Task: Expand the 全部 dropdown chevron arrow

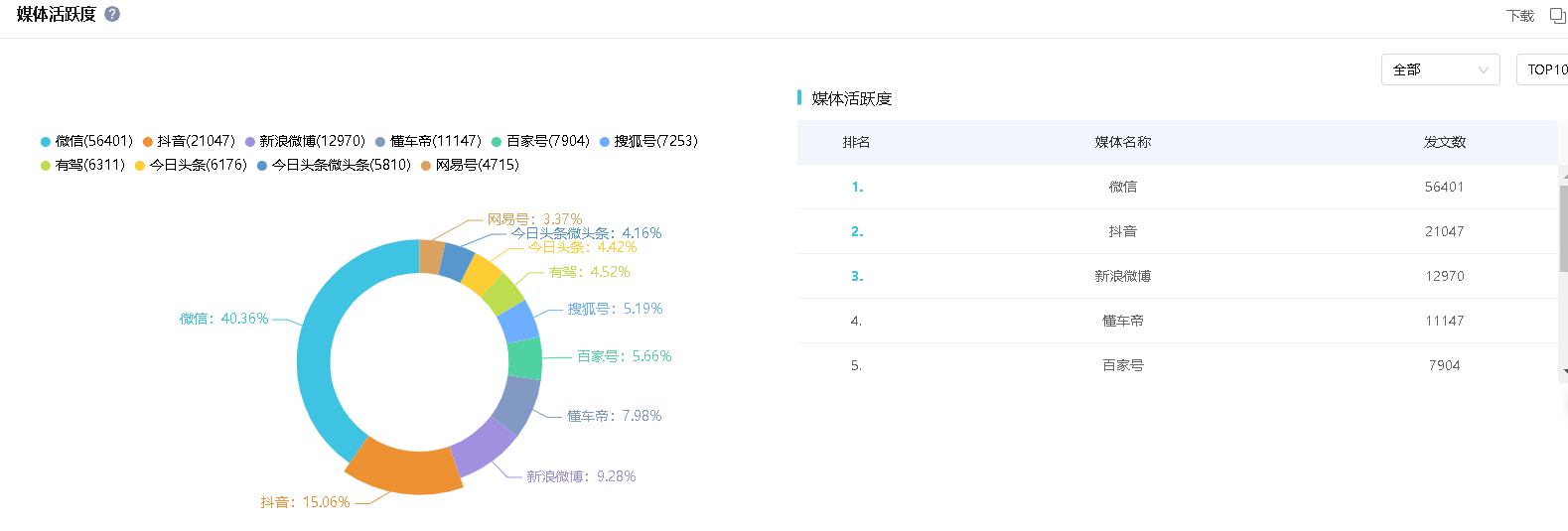Action: click(1484, 69)
